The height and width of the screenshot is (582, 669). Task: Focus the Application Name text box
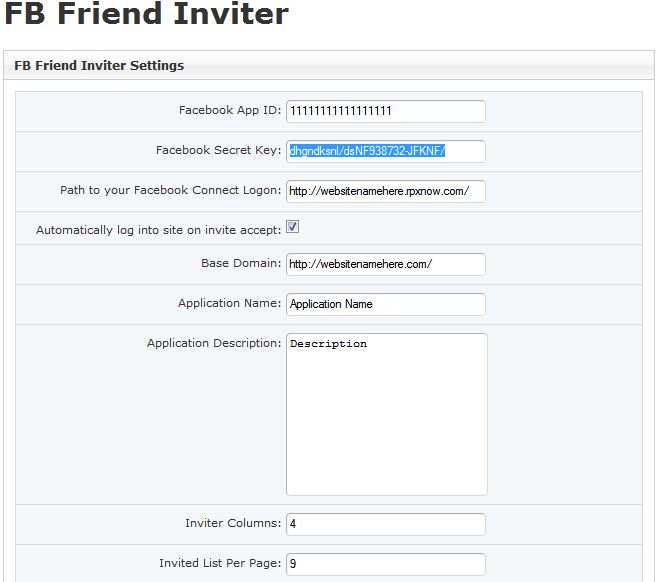click(x=385, y=304)
